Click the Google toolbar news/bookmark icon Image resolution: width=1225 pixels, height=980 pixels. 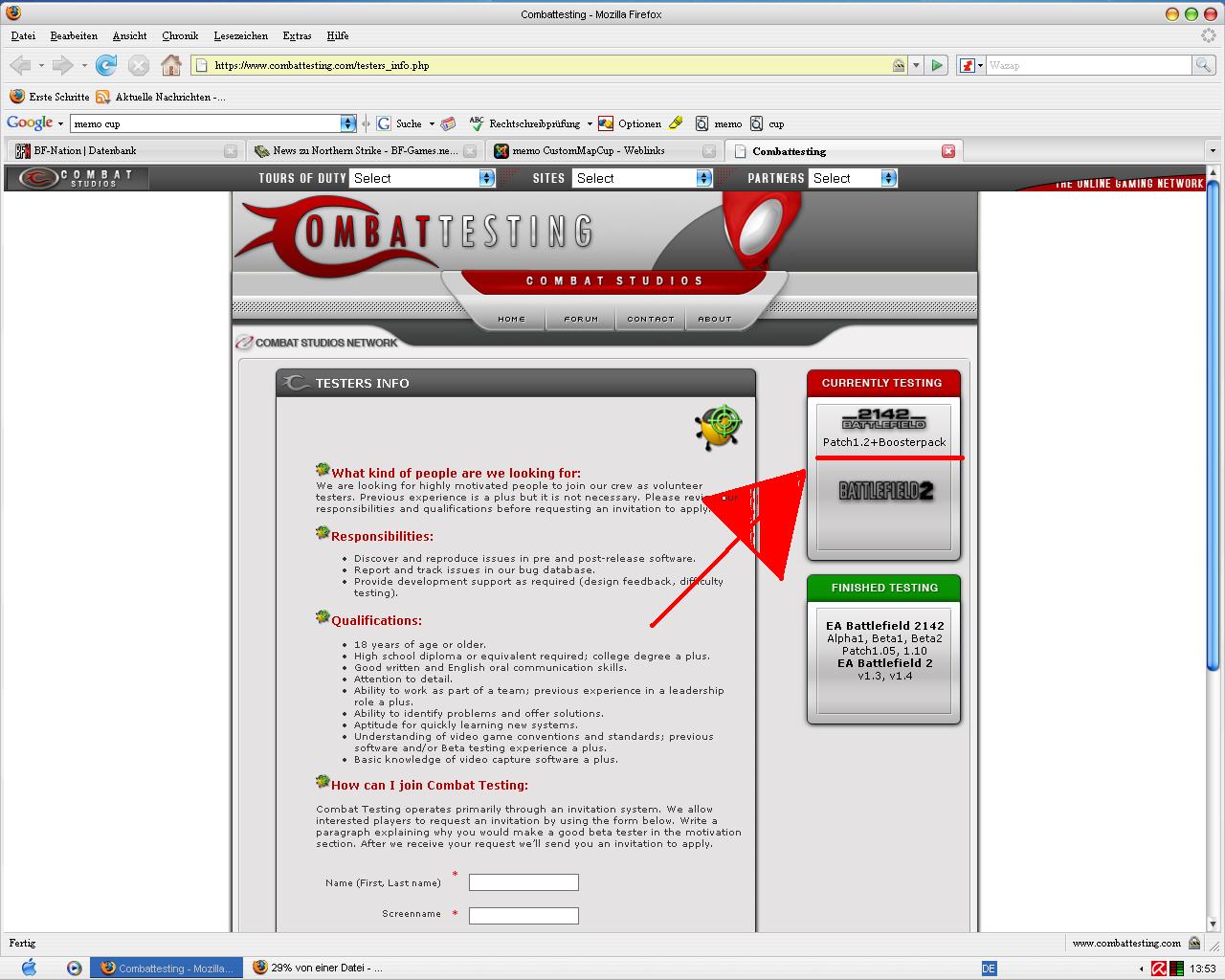[448, 123]
